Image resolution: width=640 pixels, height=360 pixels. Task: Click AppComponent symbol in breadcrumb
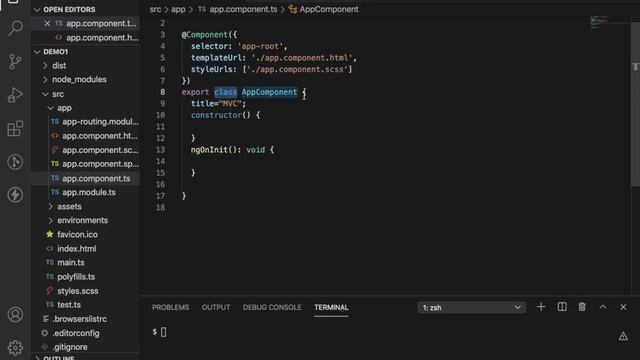click(x=329, y=9)
